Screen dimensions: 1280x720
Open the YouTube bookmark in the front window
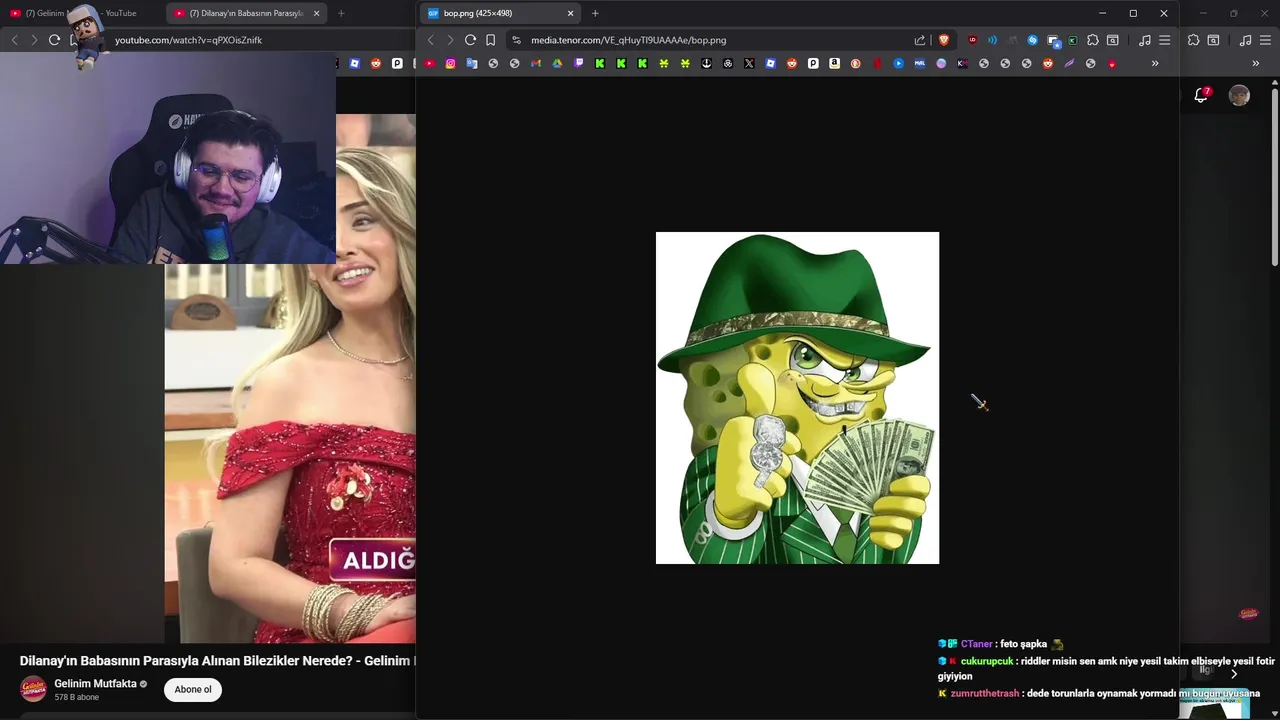pyautogui.click(x=430, y=63)
